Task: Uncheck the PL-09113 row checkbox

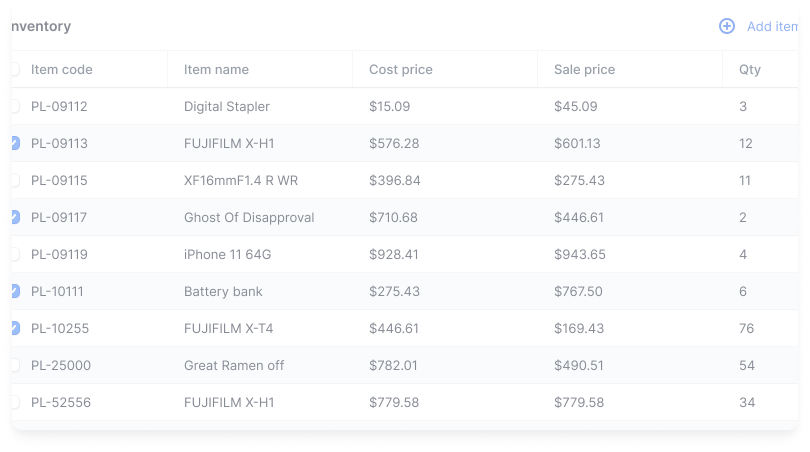Action: click(x=15, y=143)
